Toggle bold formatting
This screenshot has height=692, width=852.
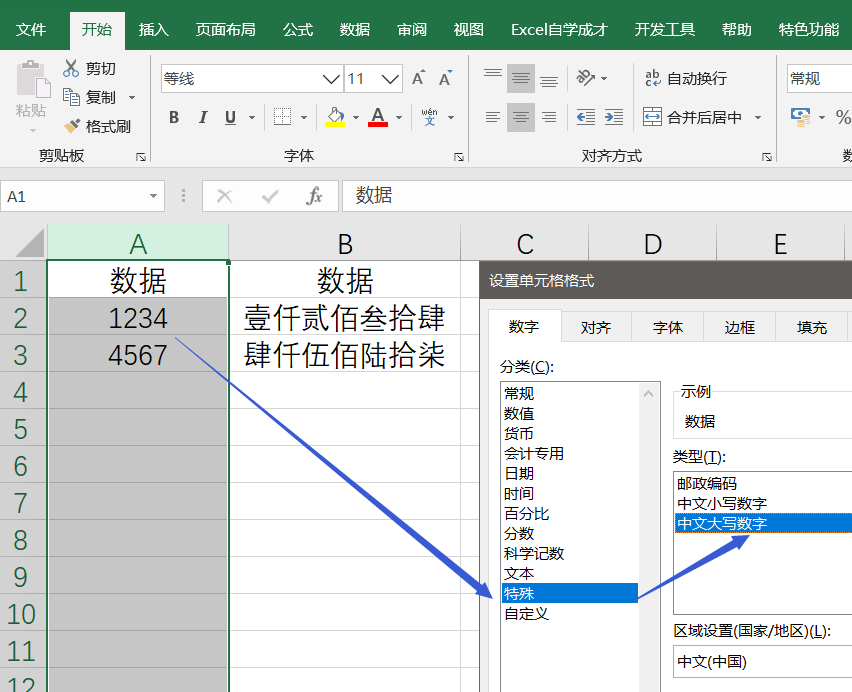173,117
